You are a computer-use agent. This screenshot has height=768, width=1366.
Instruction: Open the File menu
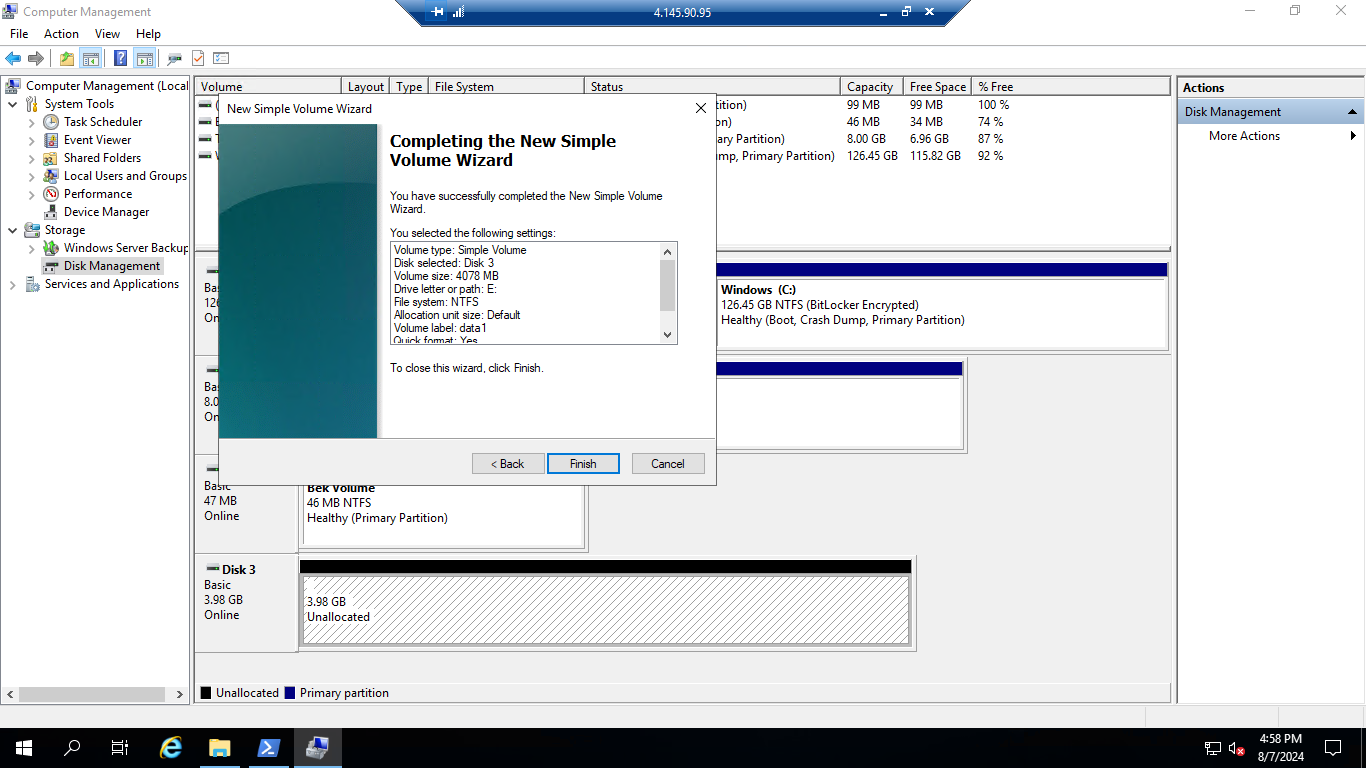[19, 34]
